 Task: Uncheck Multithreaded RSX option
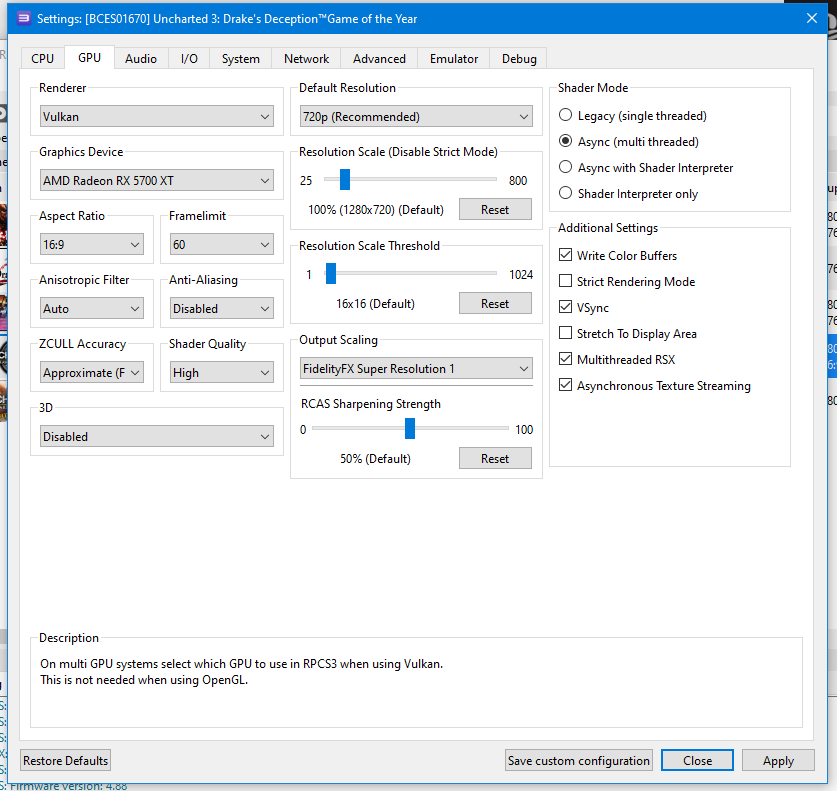pos(566,360)
